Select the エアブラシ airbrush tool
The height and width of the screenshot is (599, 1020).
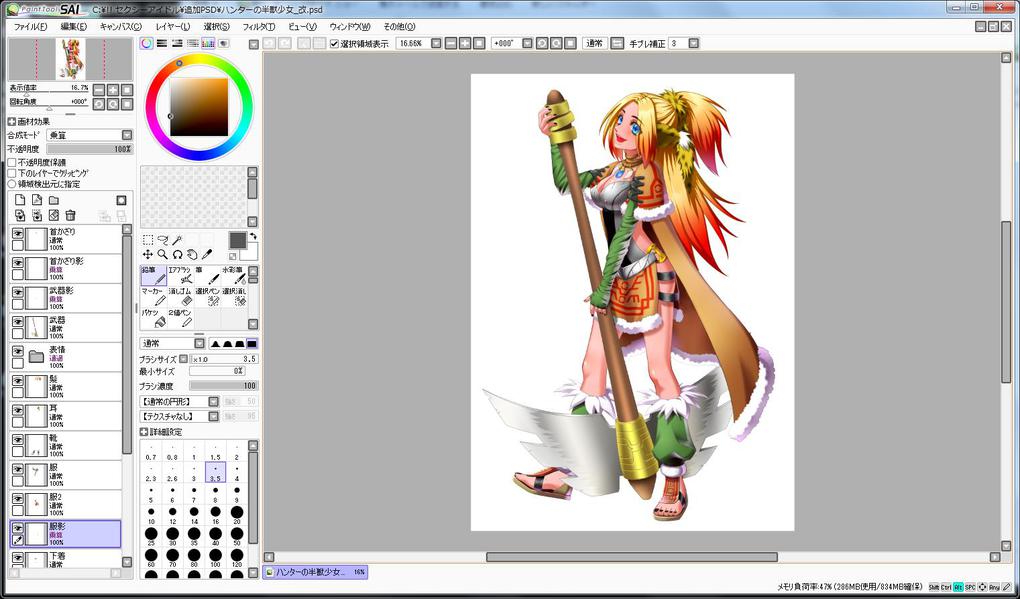pos(180,276)
